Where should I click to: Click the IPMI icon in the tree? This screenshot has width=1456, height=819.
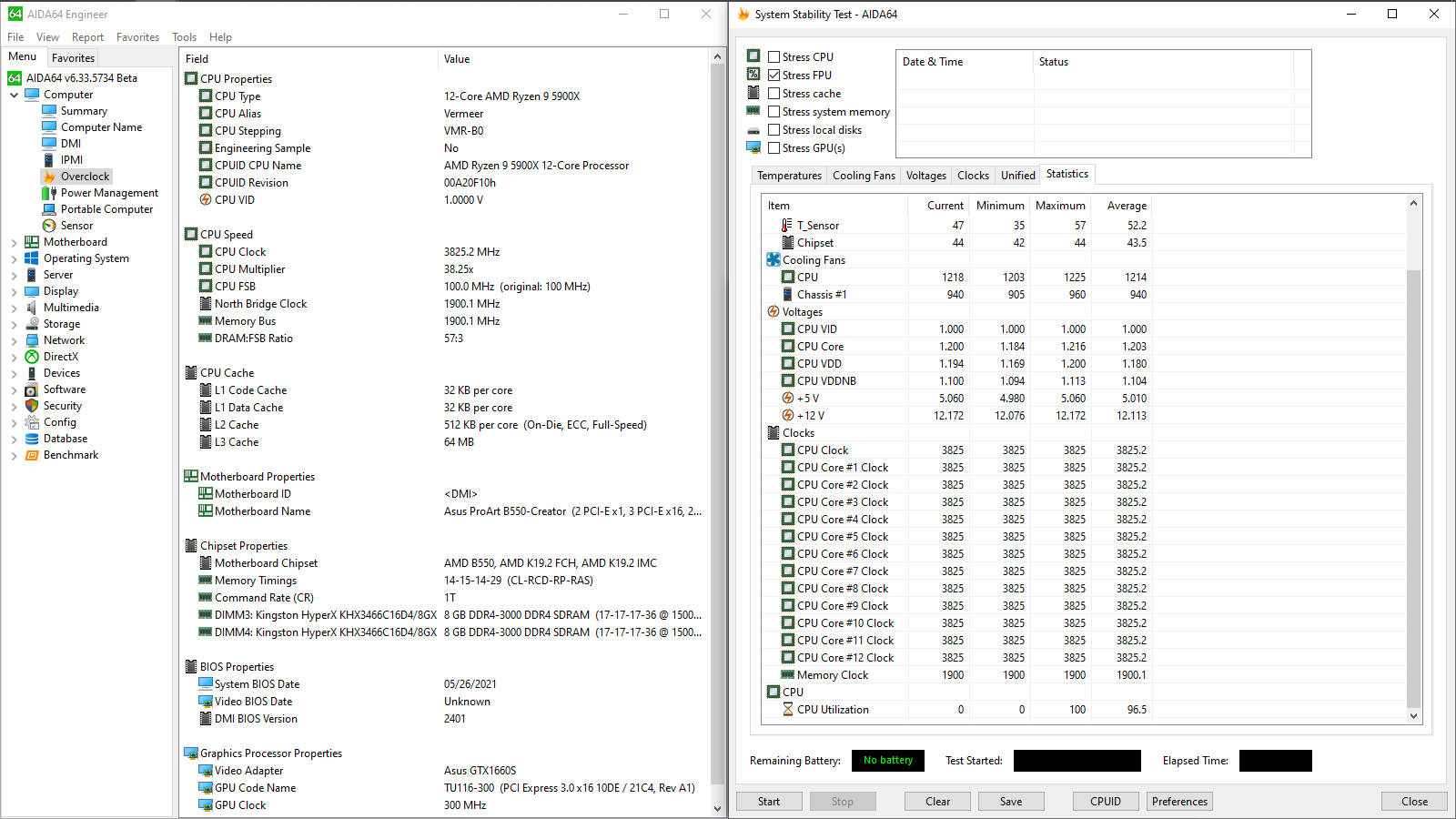[x=49, y=160]
